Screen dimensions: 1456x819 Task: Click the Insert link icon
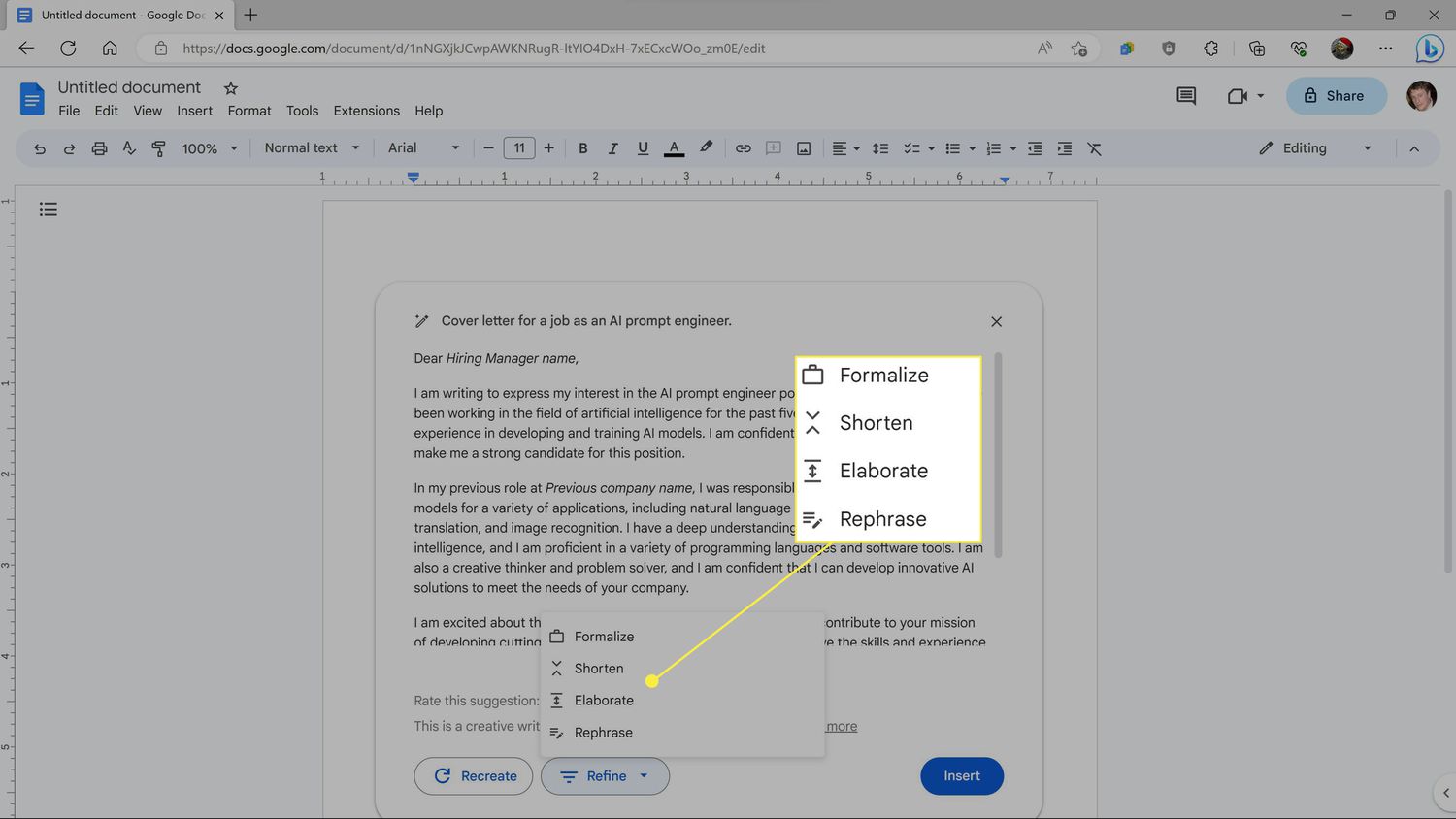coord(743,148)
